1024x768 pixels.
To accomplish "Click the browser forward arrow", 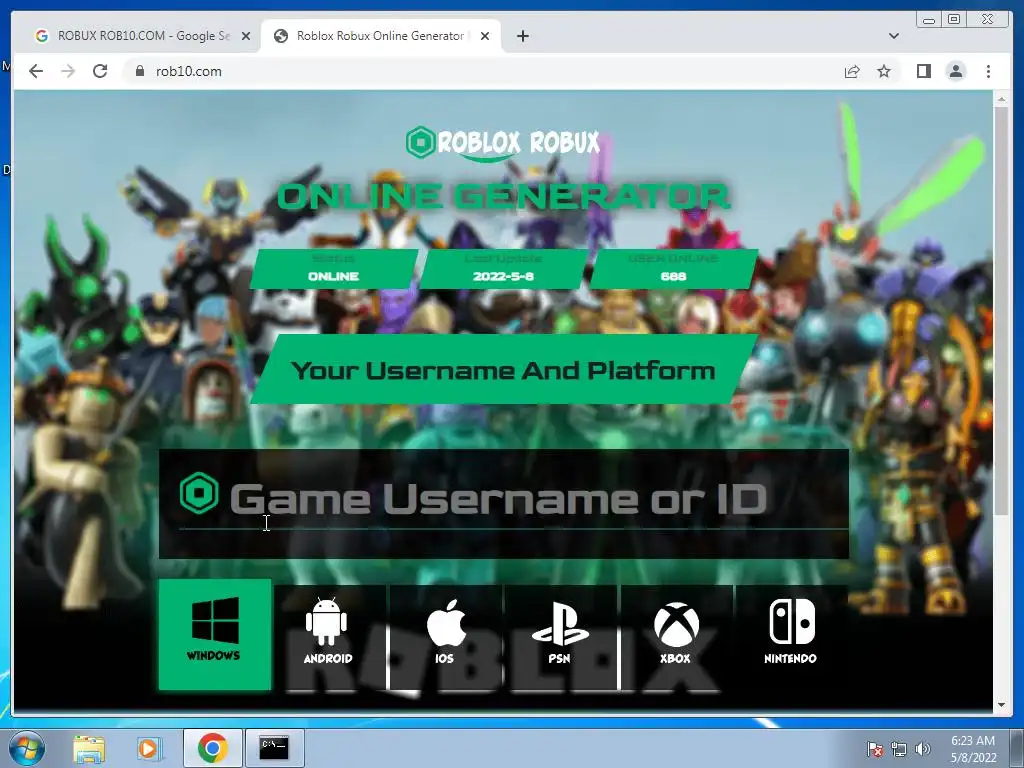I will [x=68, y=71].
